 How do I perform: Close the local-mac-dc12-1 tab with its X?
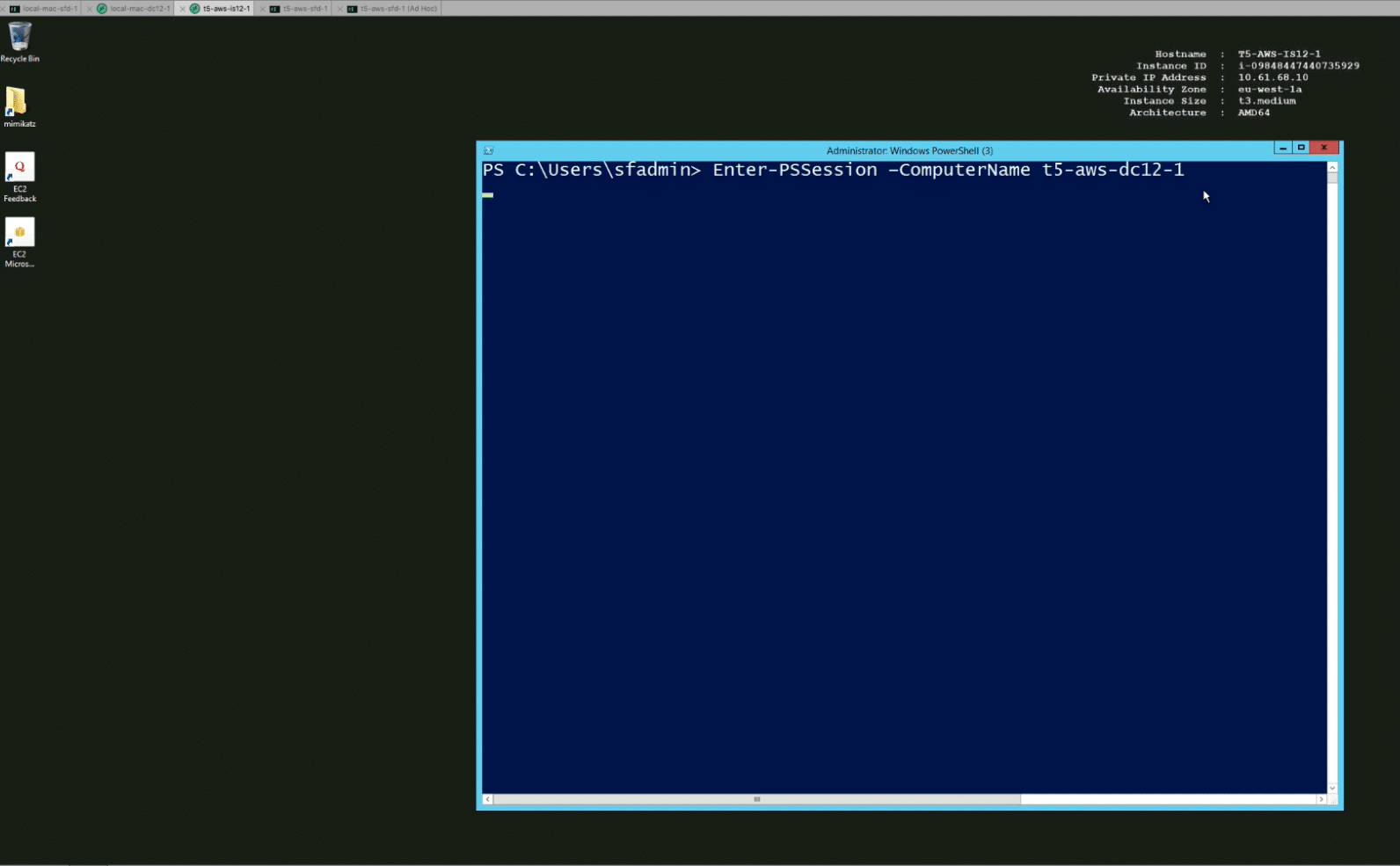[90, 9]
